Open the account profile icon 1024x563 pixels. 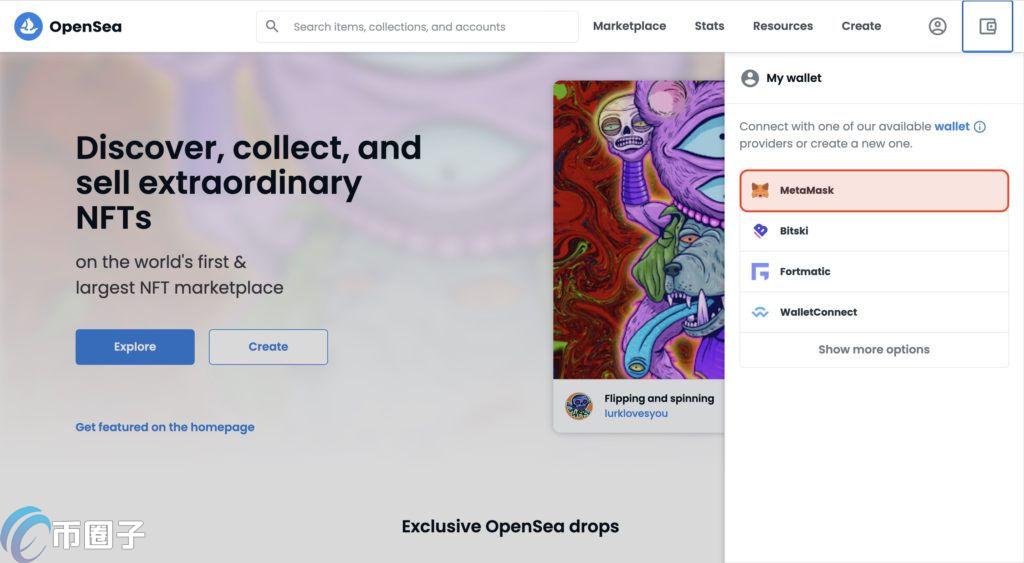pos(937,27)
